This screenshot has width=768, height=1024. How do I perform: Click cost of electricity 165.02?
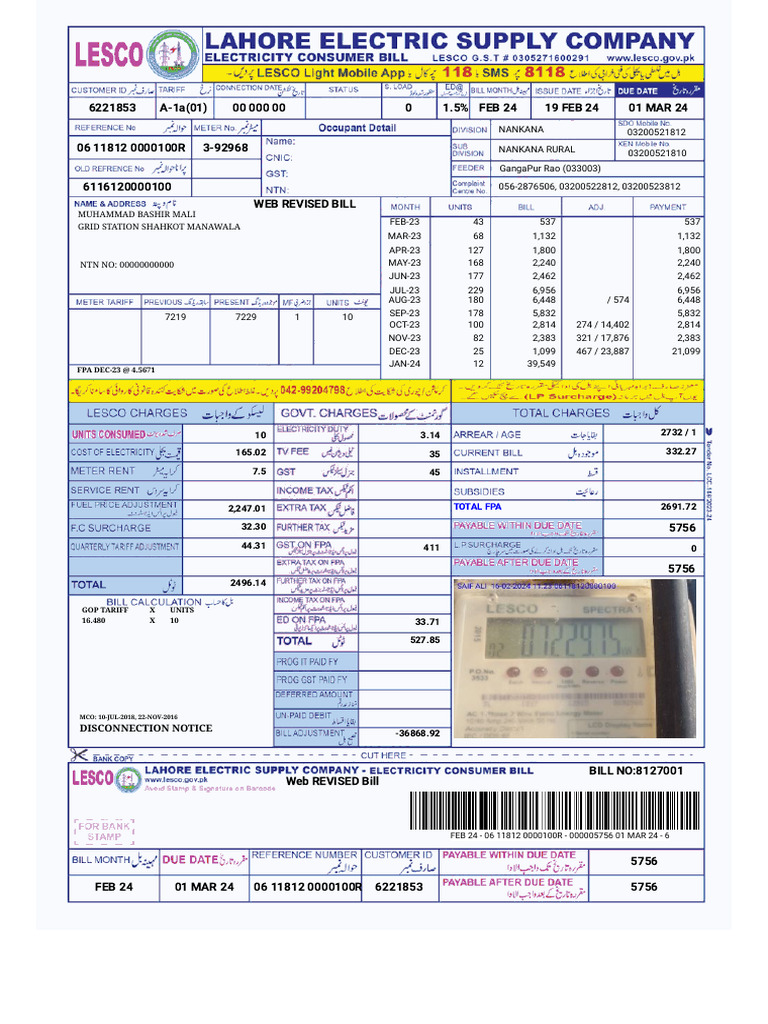tap(251, 452)
